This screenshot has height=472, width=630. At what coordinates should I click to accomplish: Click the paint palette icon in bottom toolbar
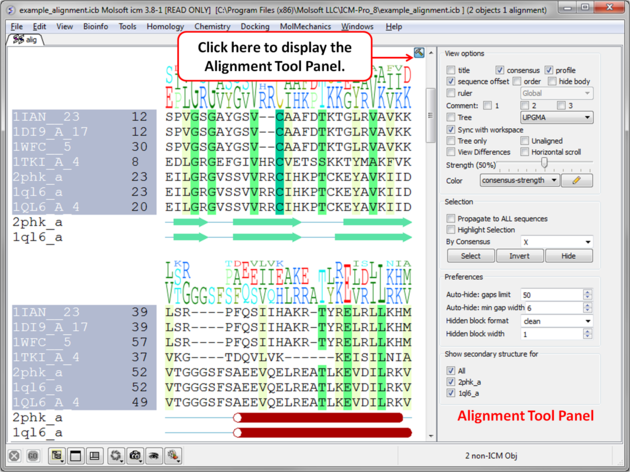(x=174, y=456)
